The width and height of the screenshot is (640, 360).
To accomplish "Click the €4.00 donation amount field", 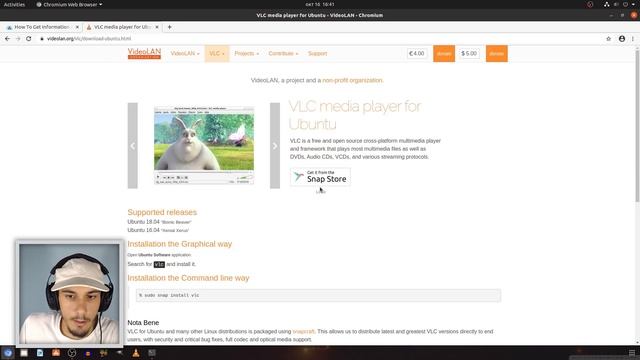I will (416, 53).
